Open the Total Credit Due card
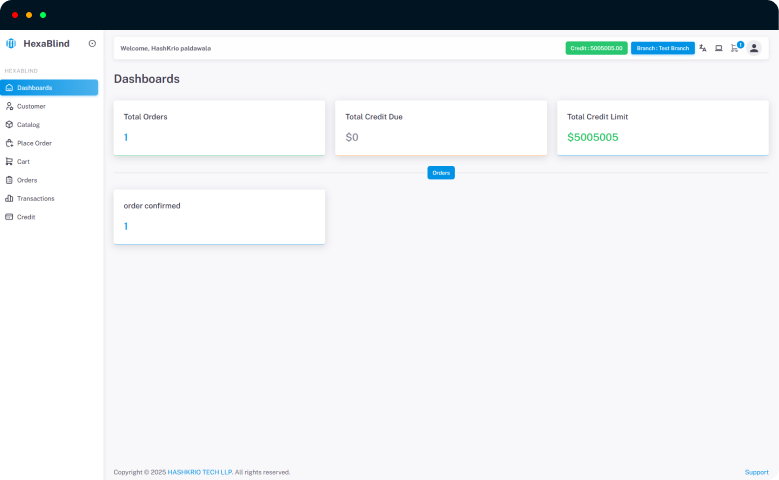The height and width of the screenshot is (480, 779). click(x=441, y=128)
